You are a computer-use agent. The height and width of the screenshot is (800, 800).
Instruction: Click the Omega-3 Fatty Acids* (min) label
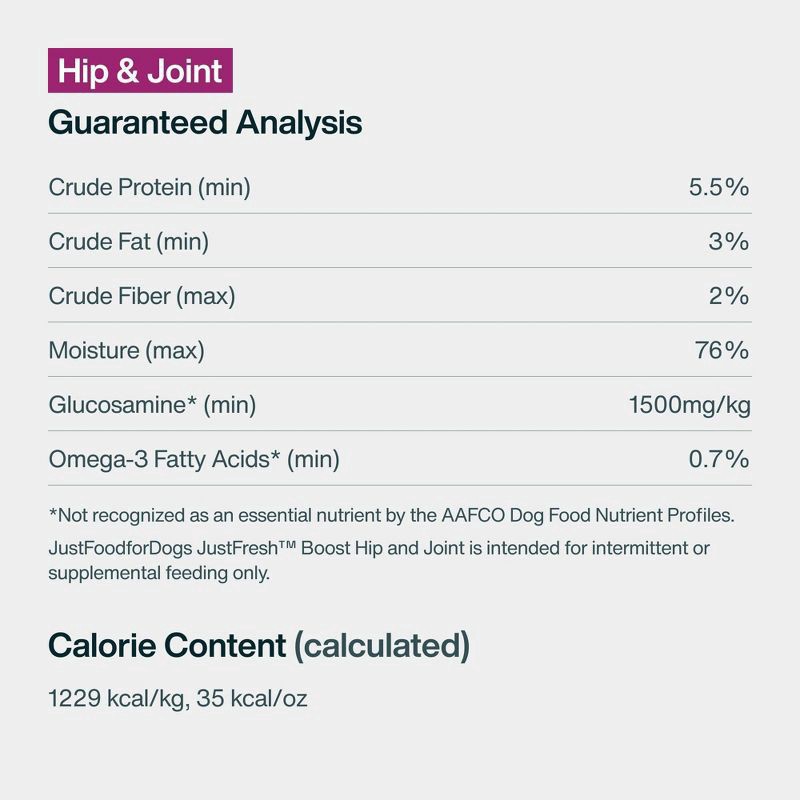194,459
